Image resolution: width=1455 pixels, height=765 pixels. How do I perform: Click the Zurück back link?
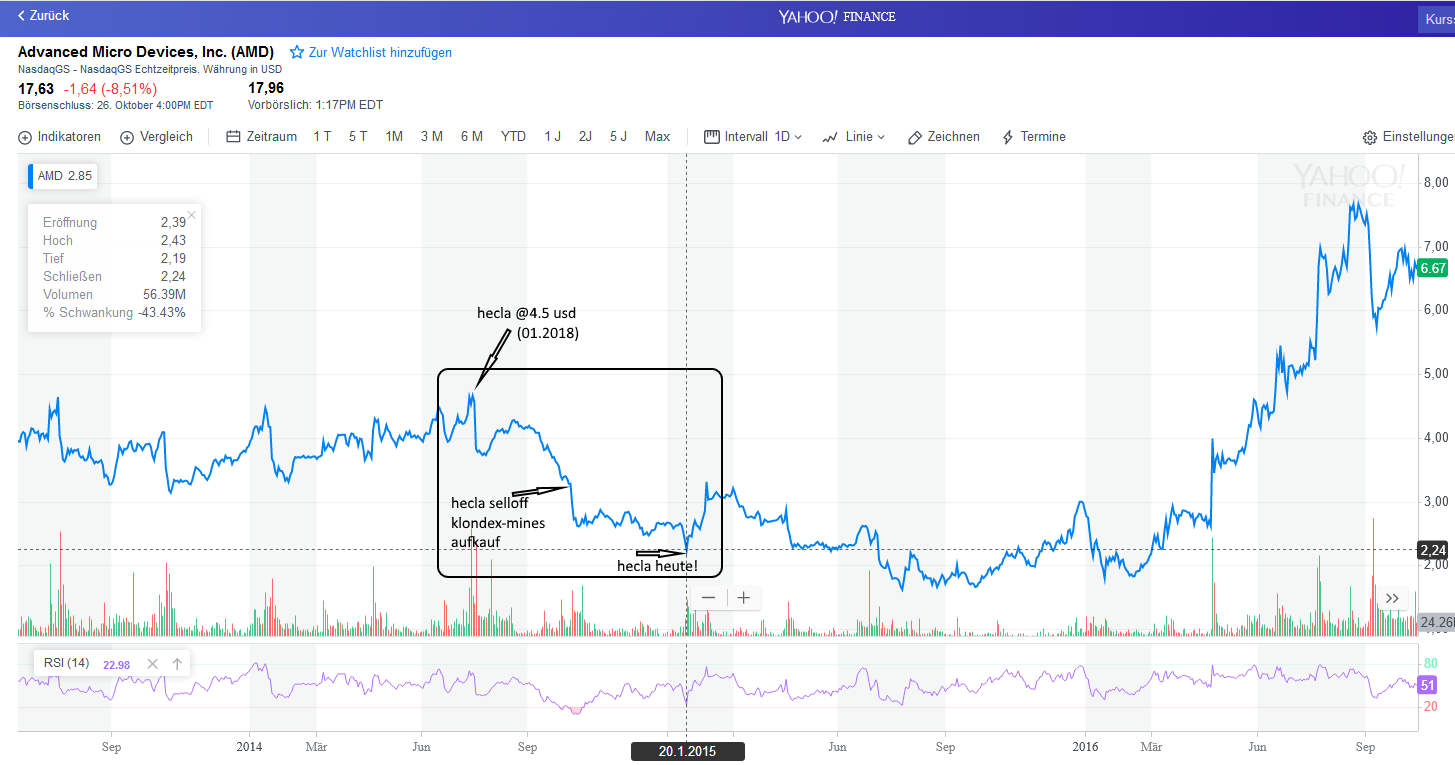(x=42, y=16)
